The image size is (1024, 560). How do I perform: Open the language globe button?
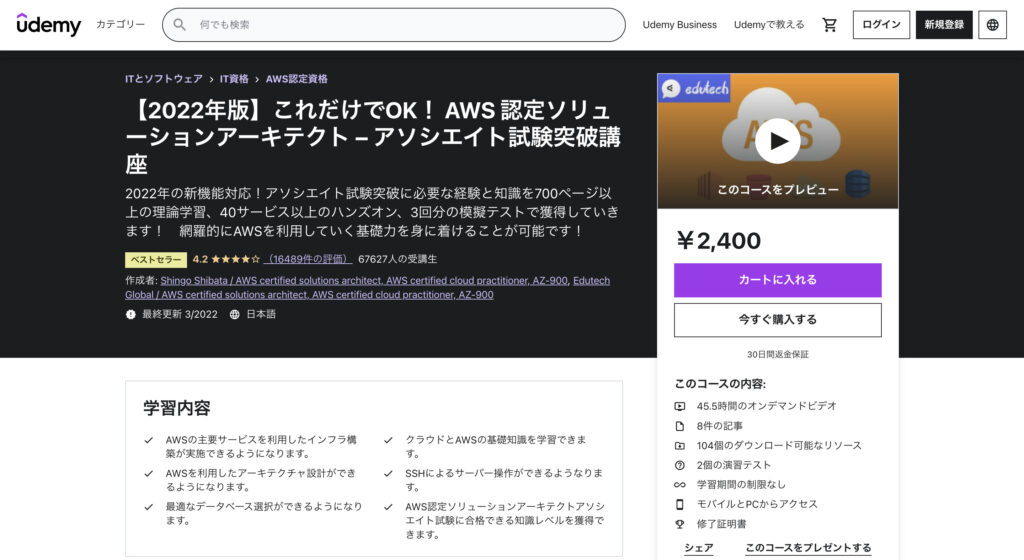pos(992,25)
